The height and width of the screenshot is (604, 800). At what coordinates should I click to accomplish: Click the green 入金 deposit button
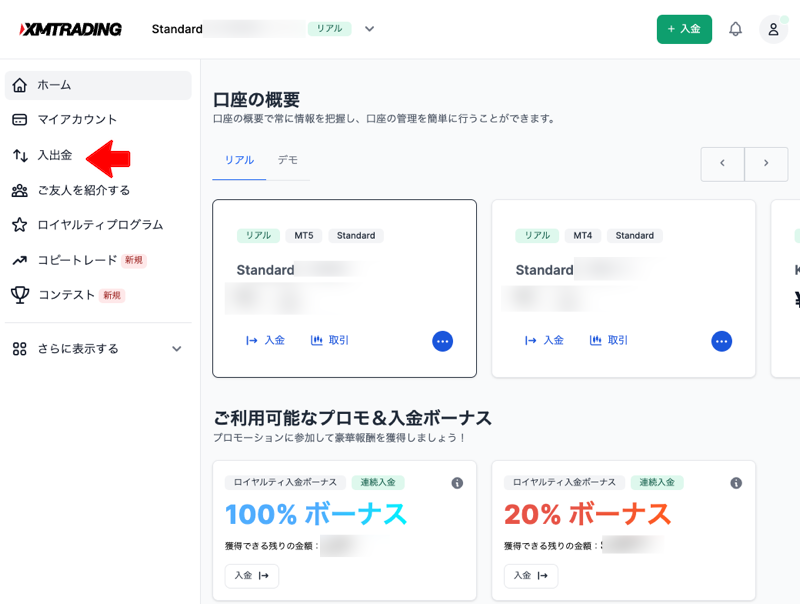point(684,29)
